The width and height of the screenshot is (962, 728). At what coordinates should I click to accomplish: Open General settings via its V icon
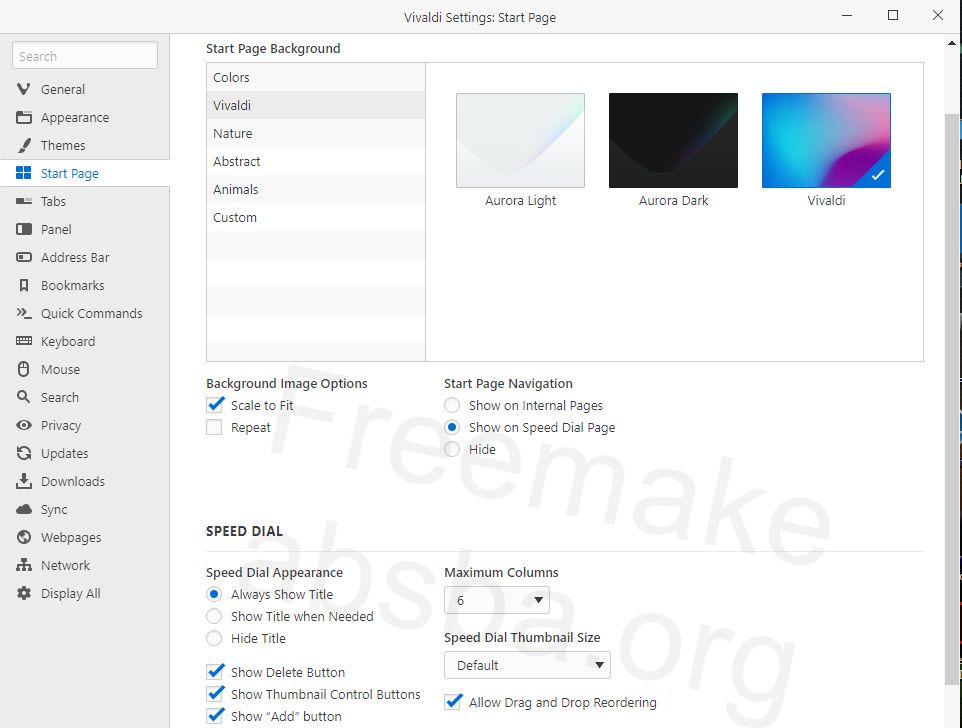[23, 89]
